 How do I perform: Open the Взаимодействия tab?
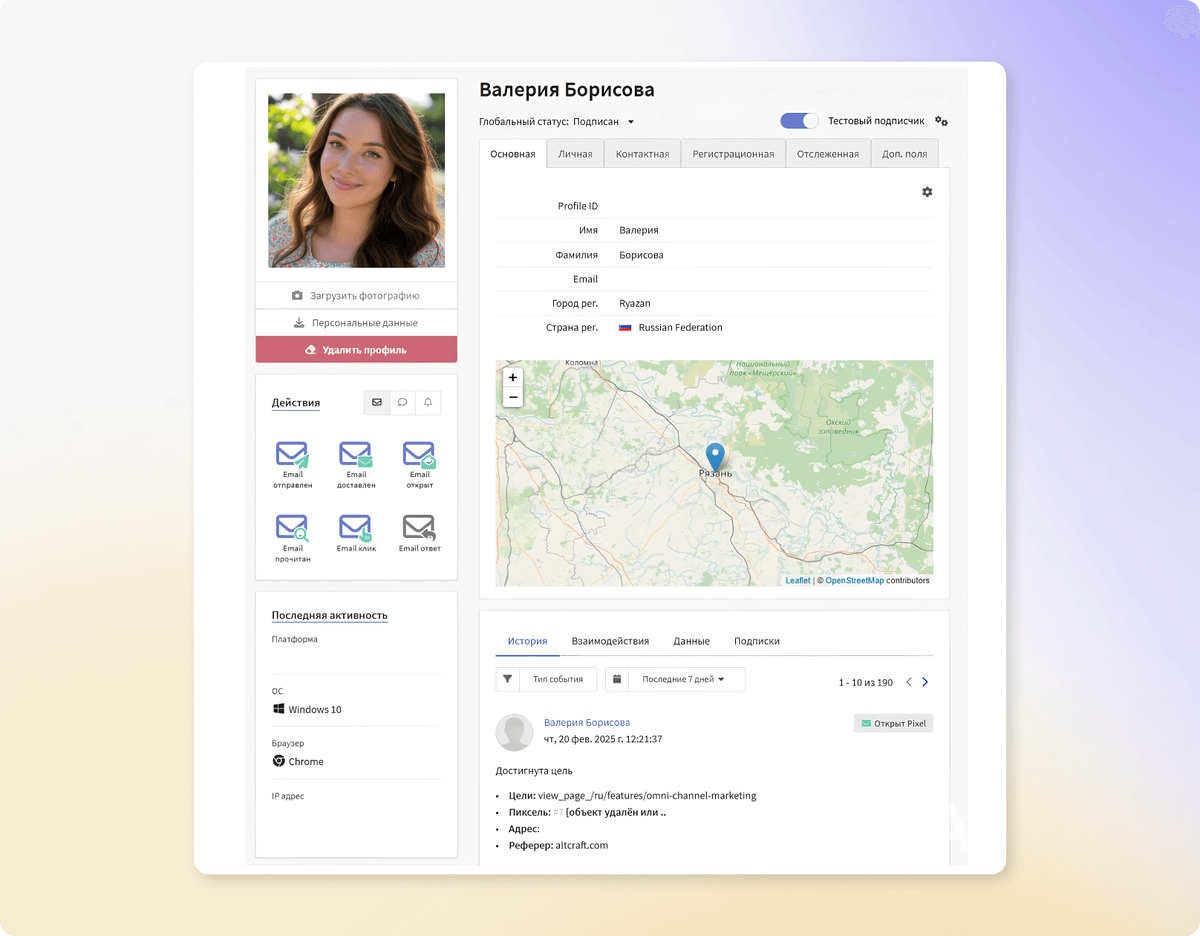point(610,641)
